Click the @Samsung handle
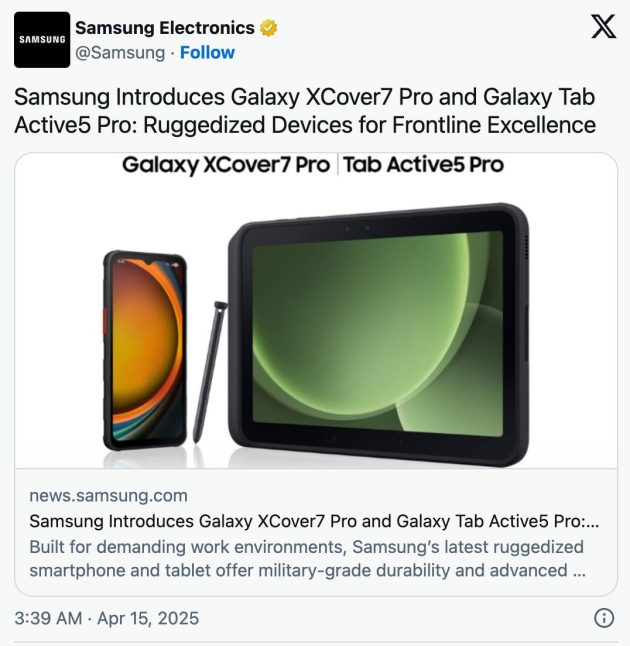 pos(120,53)
